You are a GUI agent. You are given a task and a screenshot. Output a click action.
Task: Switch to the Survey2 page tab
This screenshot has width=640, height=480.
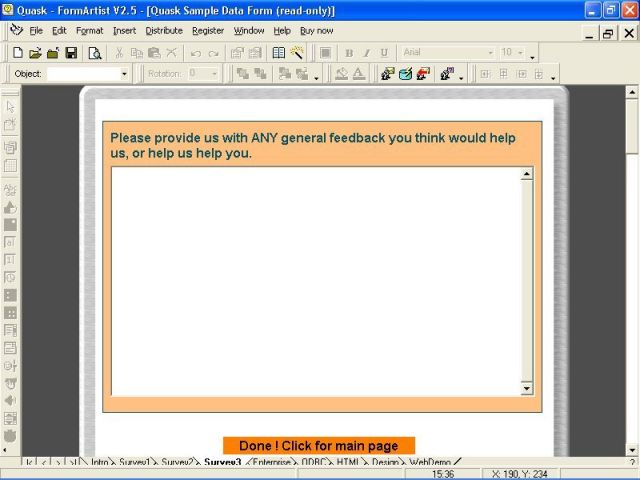click(177, 462)
